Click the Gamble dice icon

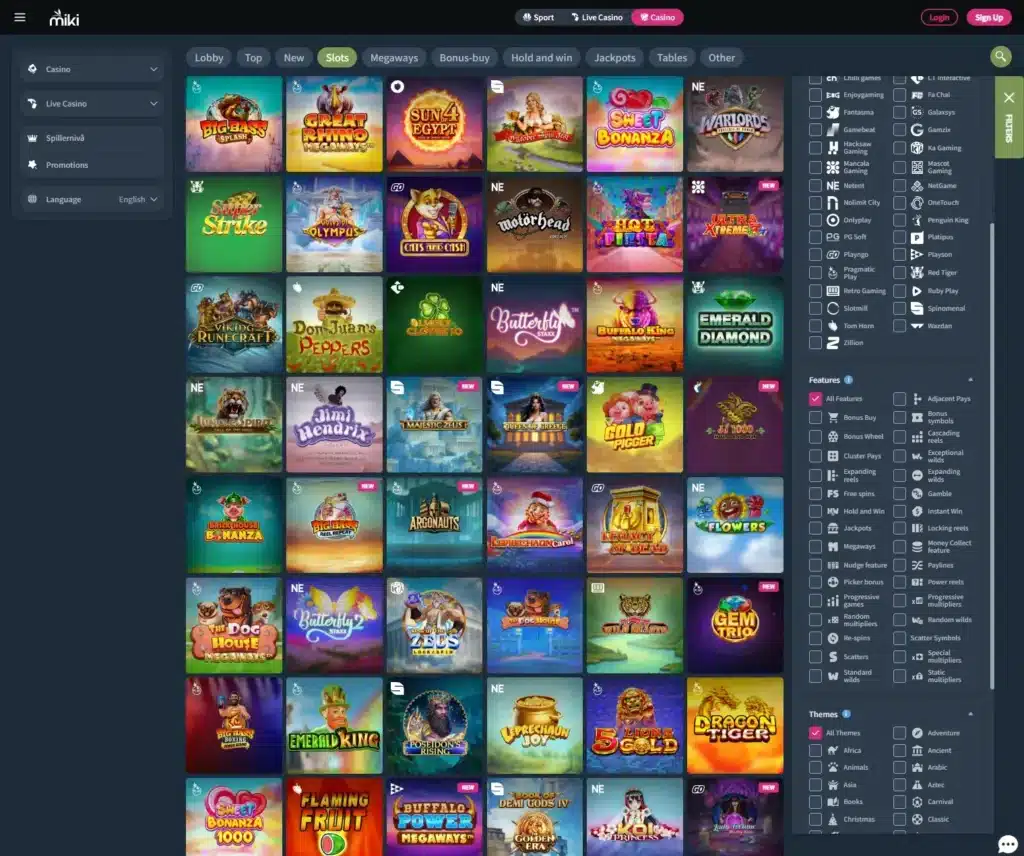(x=917, y=494)
